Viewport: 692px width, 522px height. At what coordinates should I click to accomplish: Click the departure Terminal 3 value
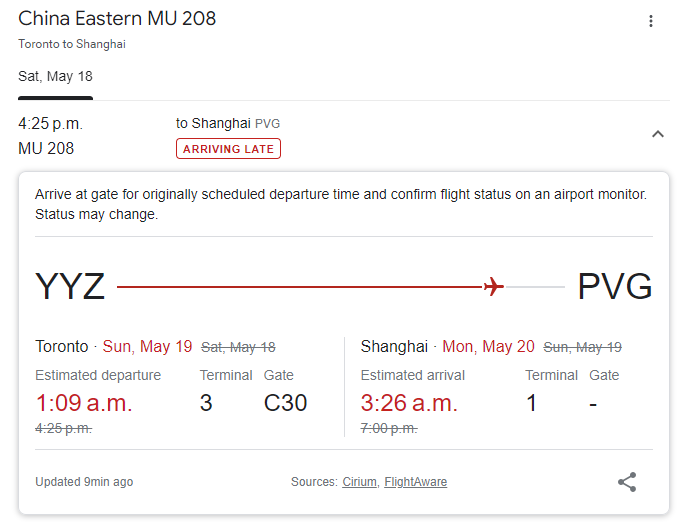(x=206, y=403)
